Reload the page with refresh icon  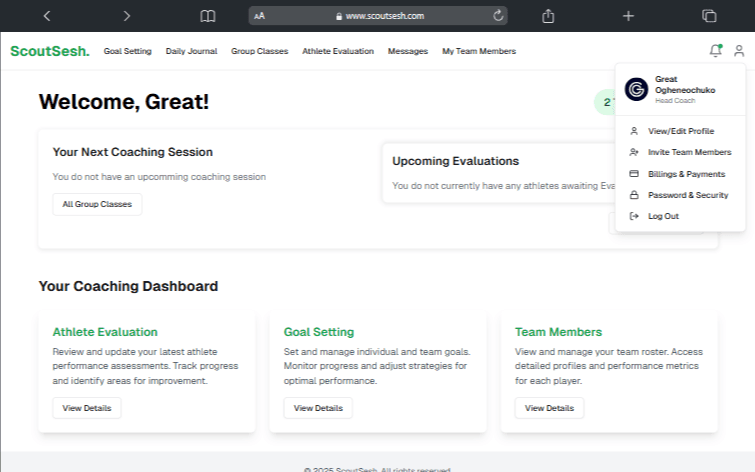click(x=498, y=16)
